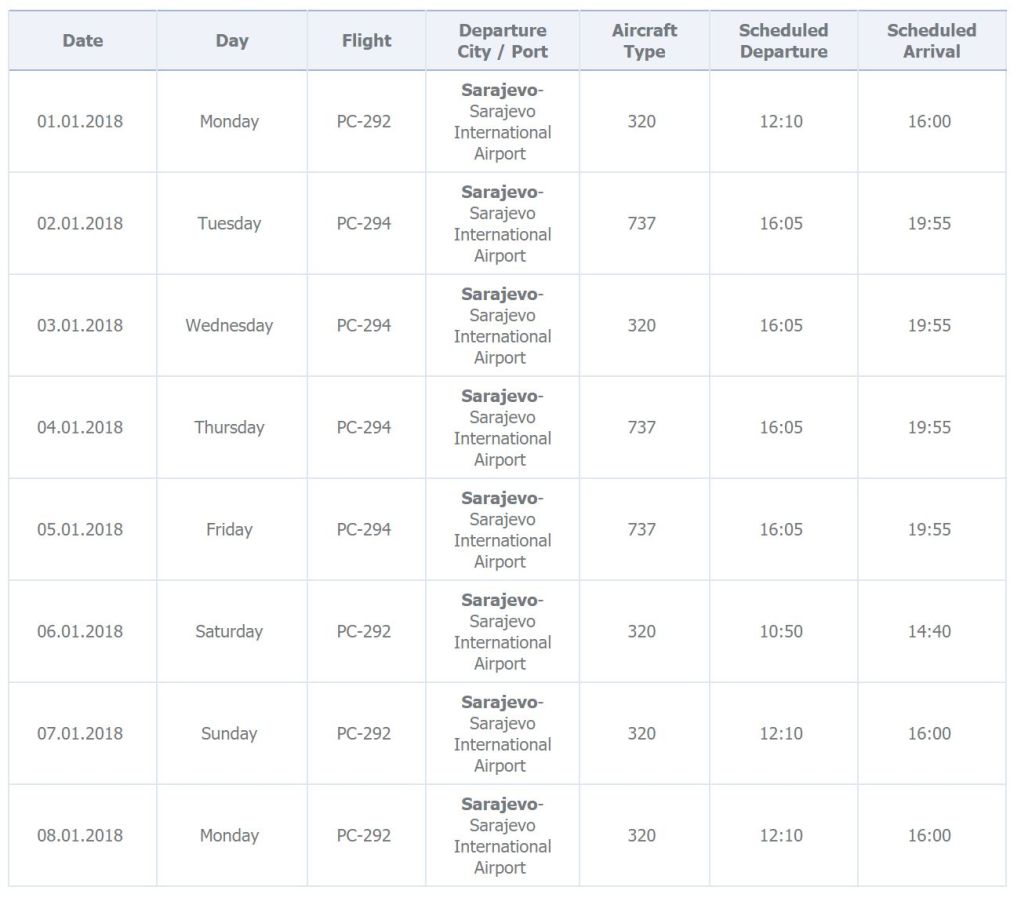Click departure time 10:50 on Saturday
The height and width of the screenshot is (905, 1024).
click(x=781, y=632)
